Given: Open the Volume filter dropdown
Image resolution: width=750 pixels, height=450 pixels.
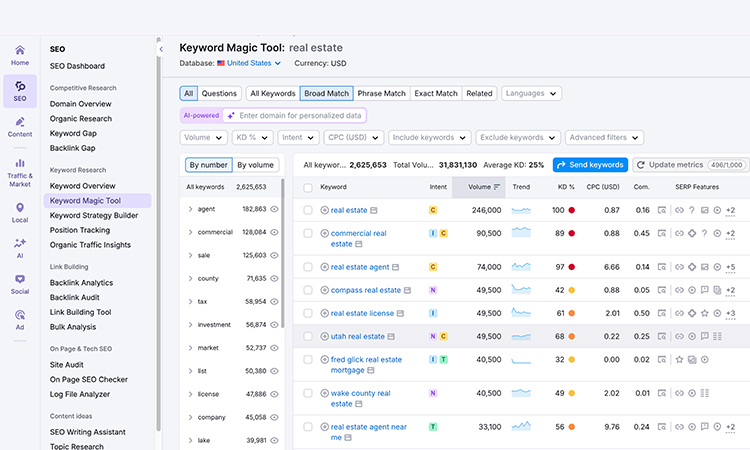Looking at the screenshot, I should pyautogui.click(x=203, y=138).
